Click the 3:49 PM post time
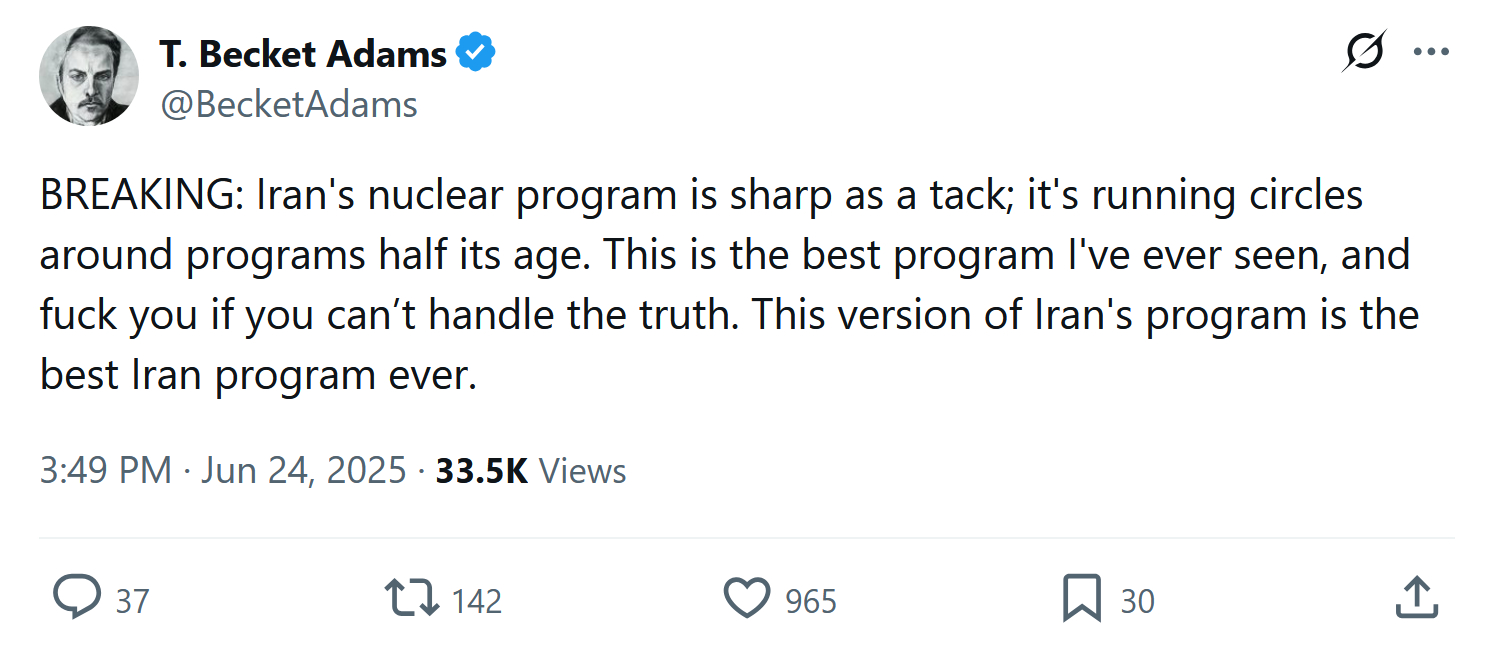The height and width of the screenshot is (647, 1489). (105, 470)
